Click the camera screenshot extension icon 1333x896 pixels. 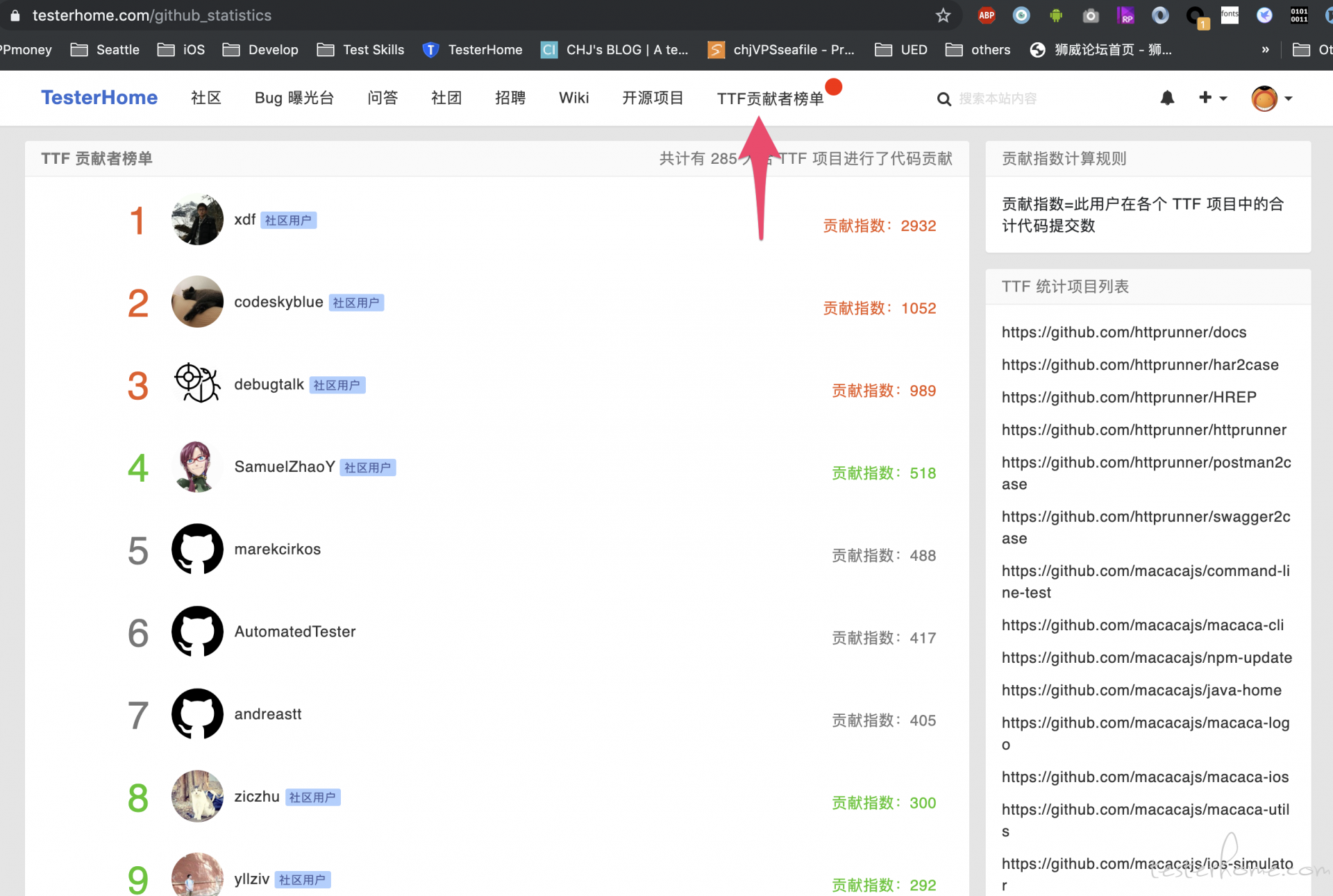point(1091,15)
